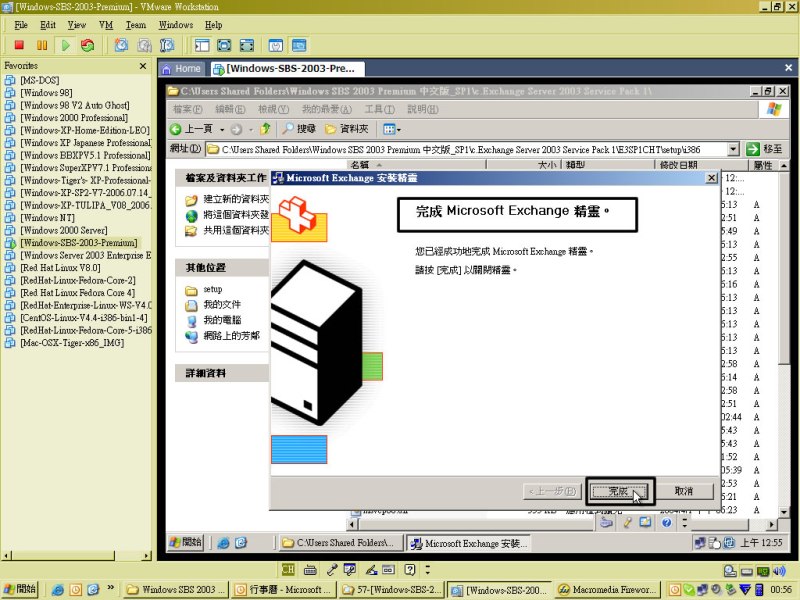The image size is (800, 600).
Task: Select [RedHat-Linux-Fedora-Core-2] in Favorites
Action: [78, 280]
